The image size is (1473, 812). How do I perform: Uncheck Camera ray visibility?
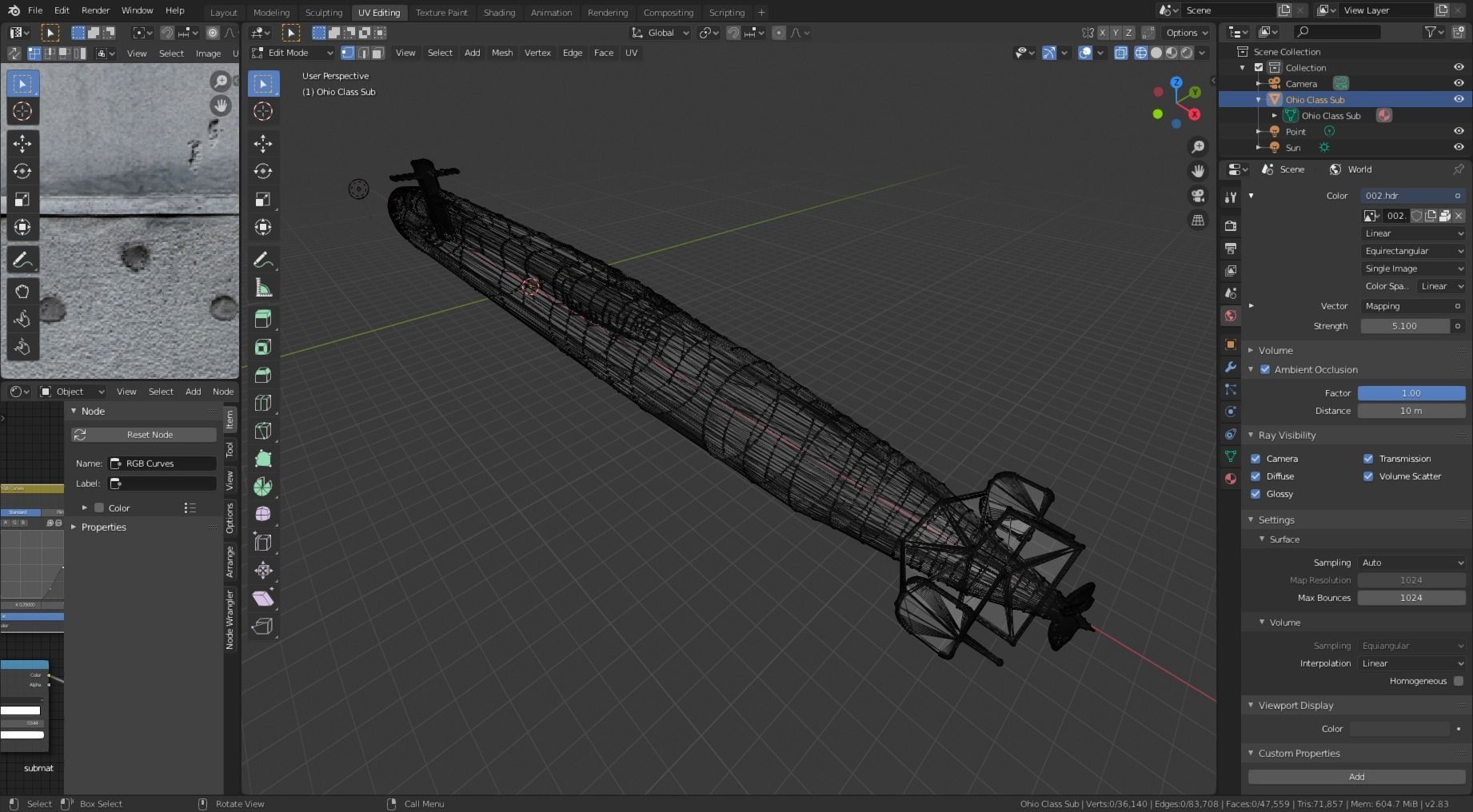pyautogui.click(x=1255, y=459)
